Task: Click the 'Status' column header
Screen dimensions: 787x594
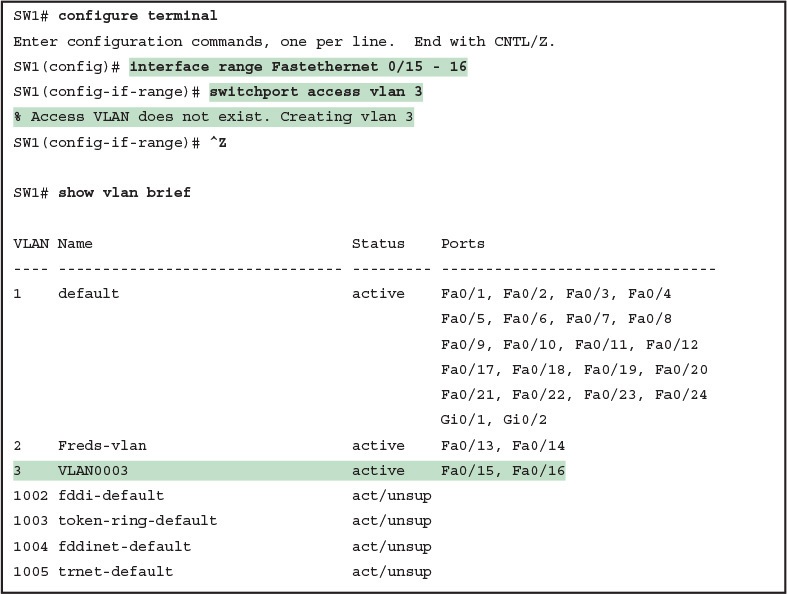Action: tap(378, 243)
